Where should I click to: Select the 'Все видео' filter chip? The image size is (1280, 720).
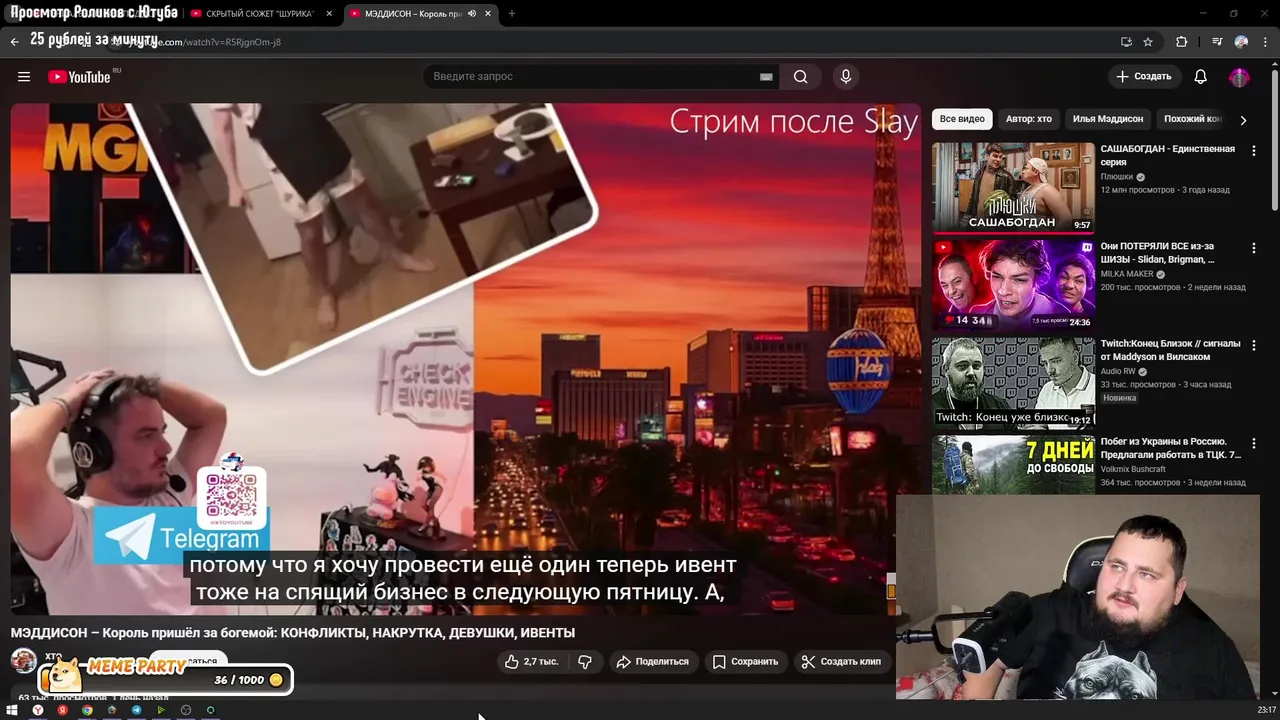962,119
